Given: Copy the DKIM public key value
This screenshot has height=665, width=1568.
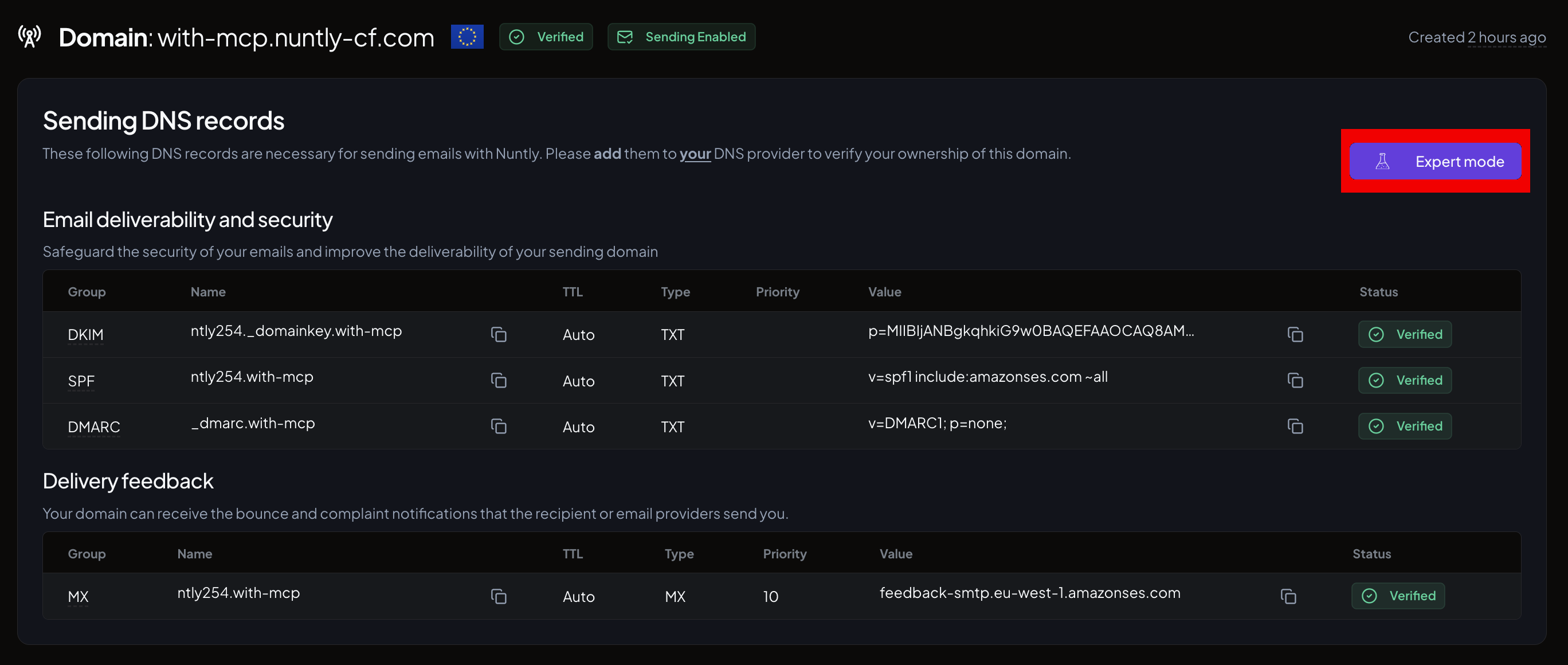Looking at the screenshot, I should pos(1295,334).
